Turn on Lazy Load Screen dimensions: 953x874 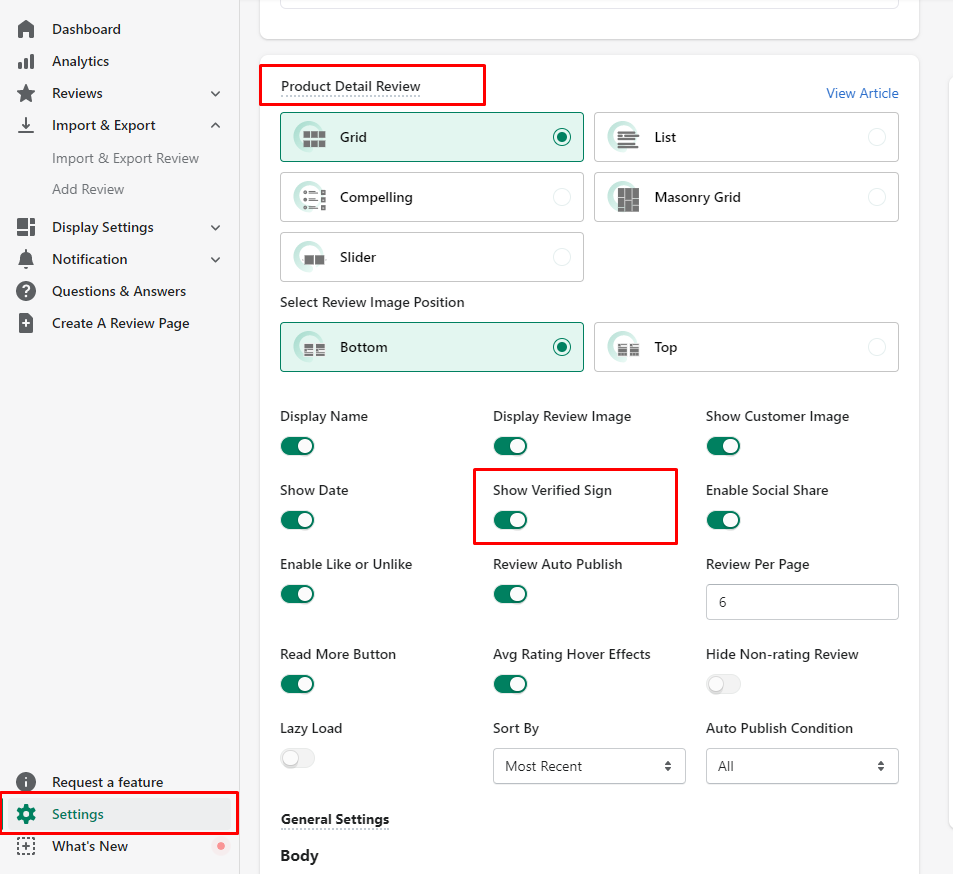point(297,758)
